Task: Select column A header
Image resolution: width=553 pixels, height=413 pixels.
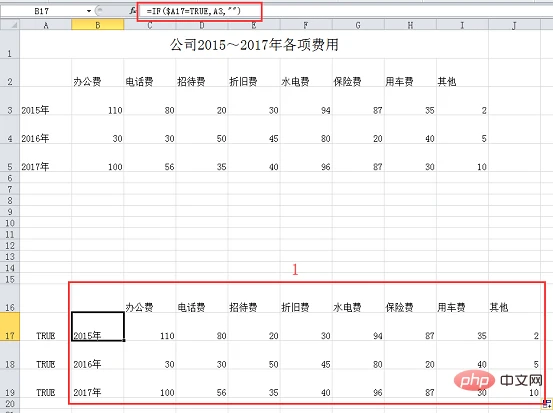Action: coord(45,25)
